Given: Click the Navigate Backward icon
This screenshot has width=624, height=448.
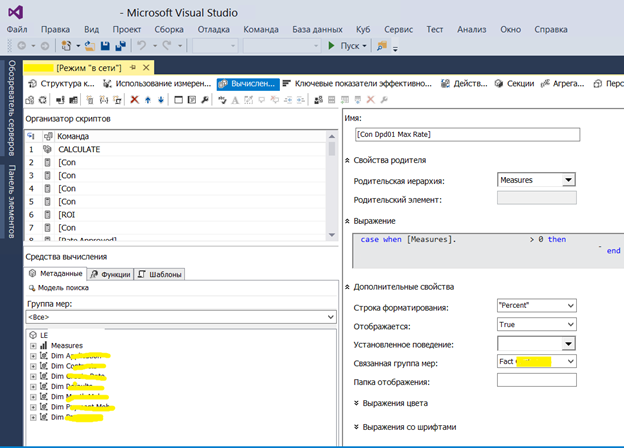Looking at the screenshot, I should point(21,46).
